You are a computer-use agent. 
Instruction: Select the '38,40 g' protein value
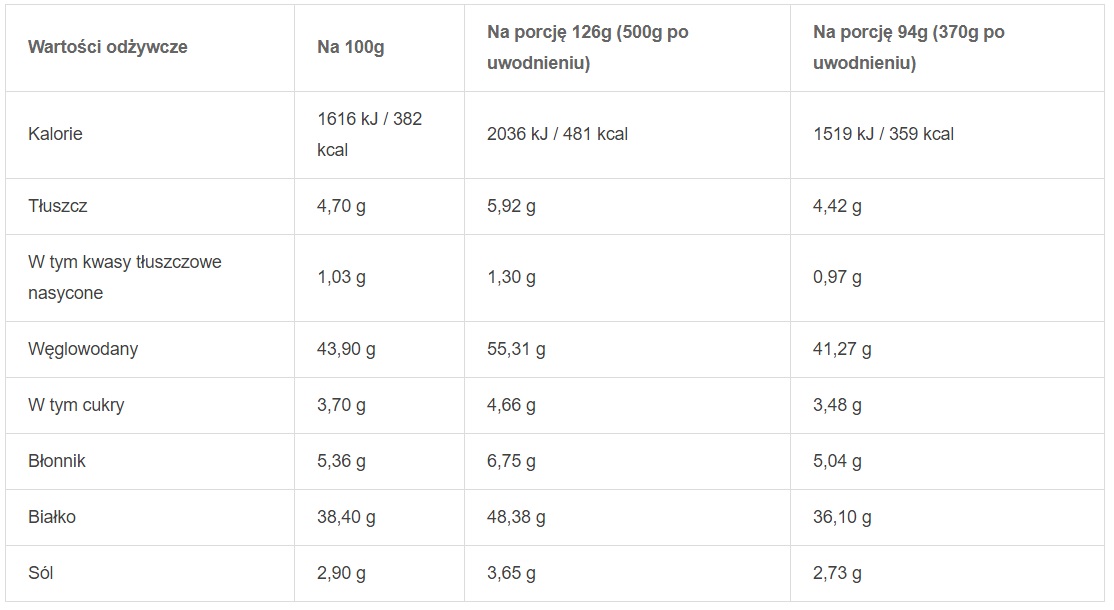(x=346, y=518)
